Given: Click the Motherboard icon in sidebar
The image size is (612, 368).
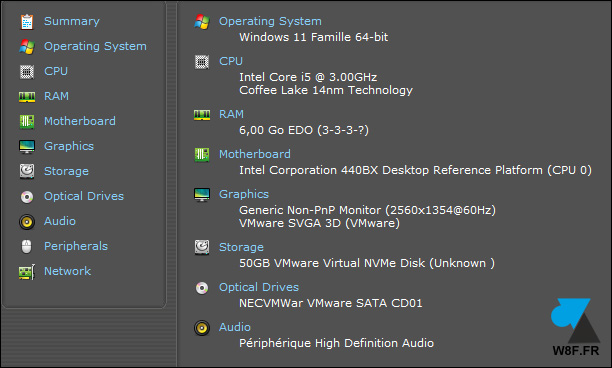Looking at the screenshot, I should tap(27, 121).
